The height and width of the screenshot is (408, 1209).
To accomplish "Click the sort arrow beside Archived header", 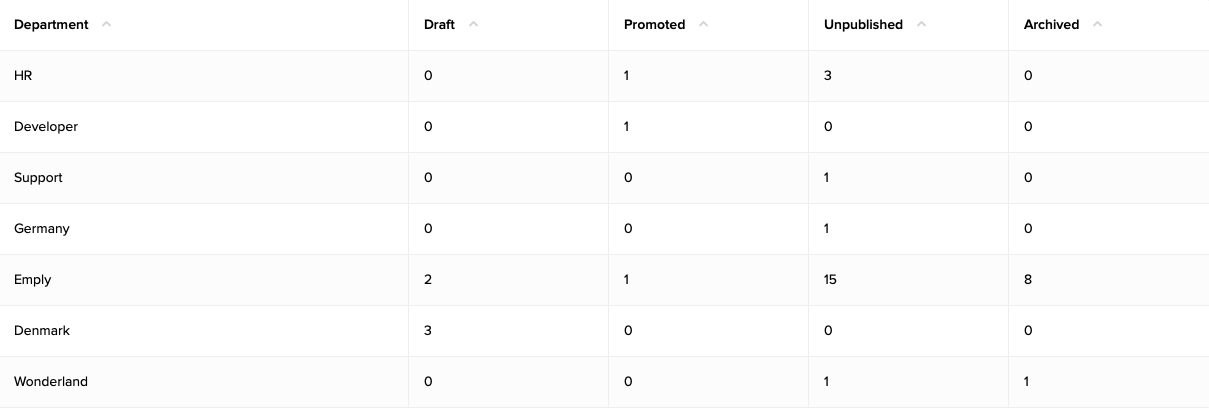I will point(1097,25).
